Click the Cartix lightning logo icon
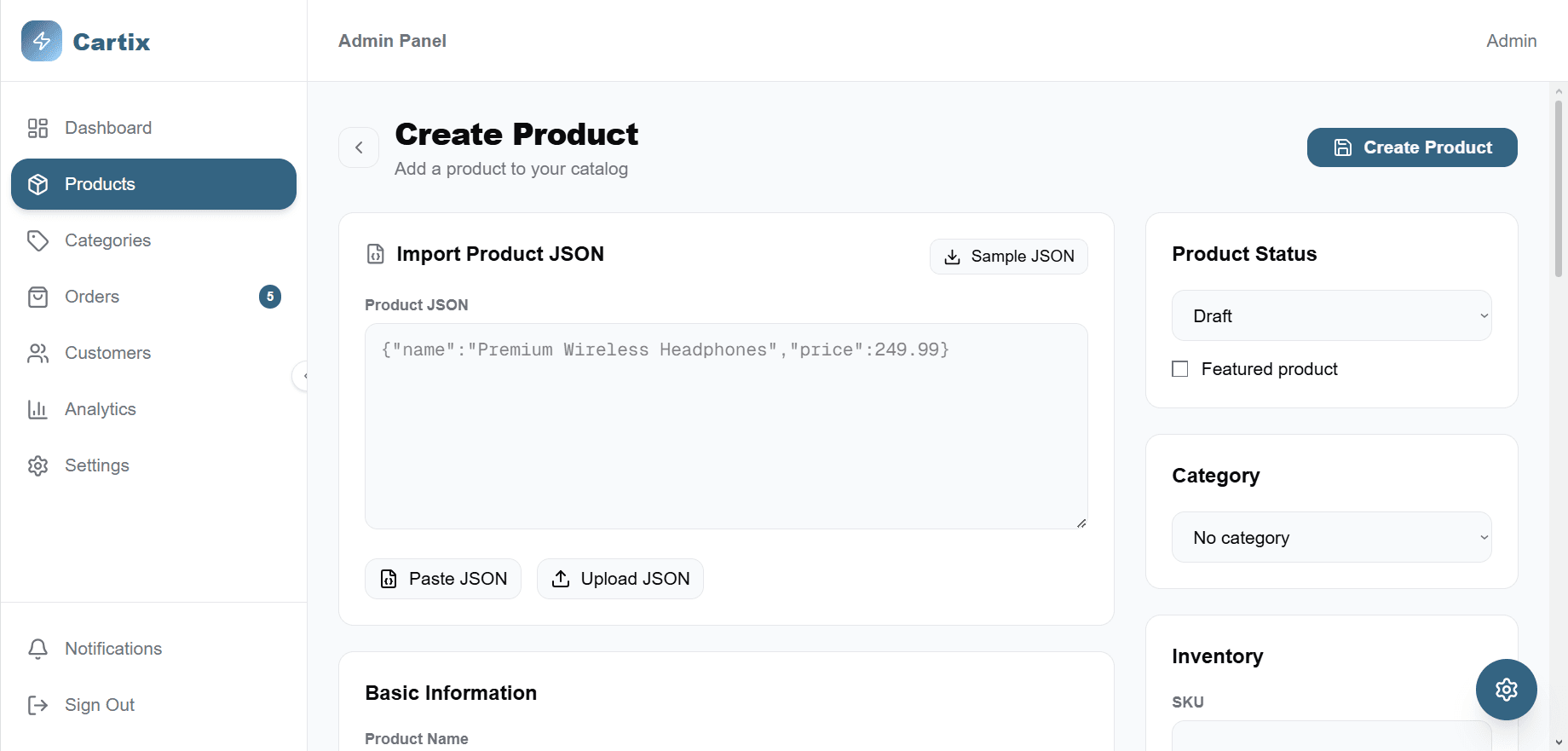This screenshot has width=1568, height=751. click(42, 41)
